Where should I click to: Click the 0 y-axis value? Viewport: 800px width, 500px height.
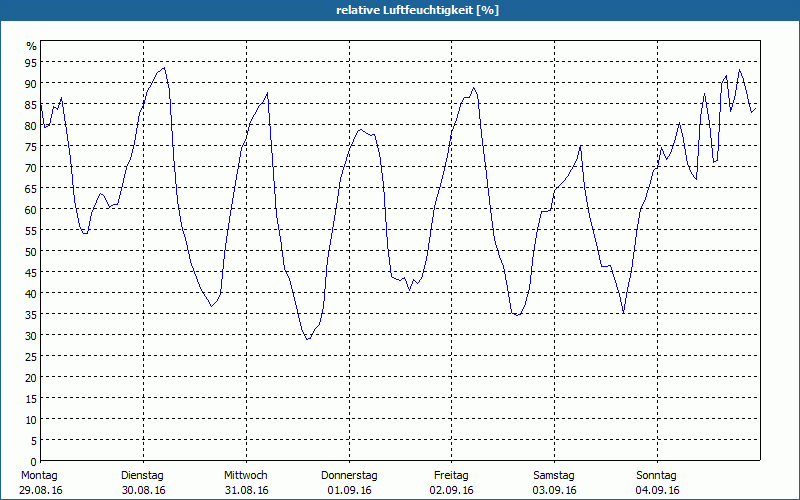click(34, 462)
